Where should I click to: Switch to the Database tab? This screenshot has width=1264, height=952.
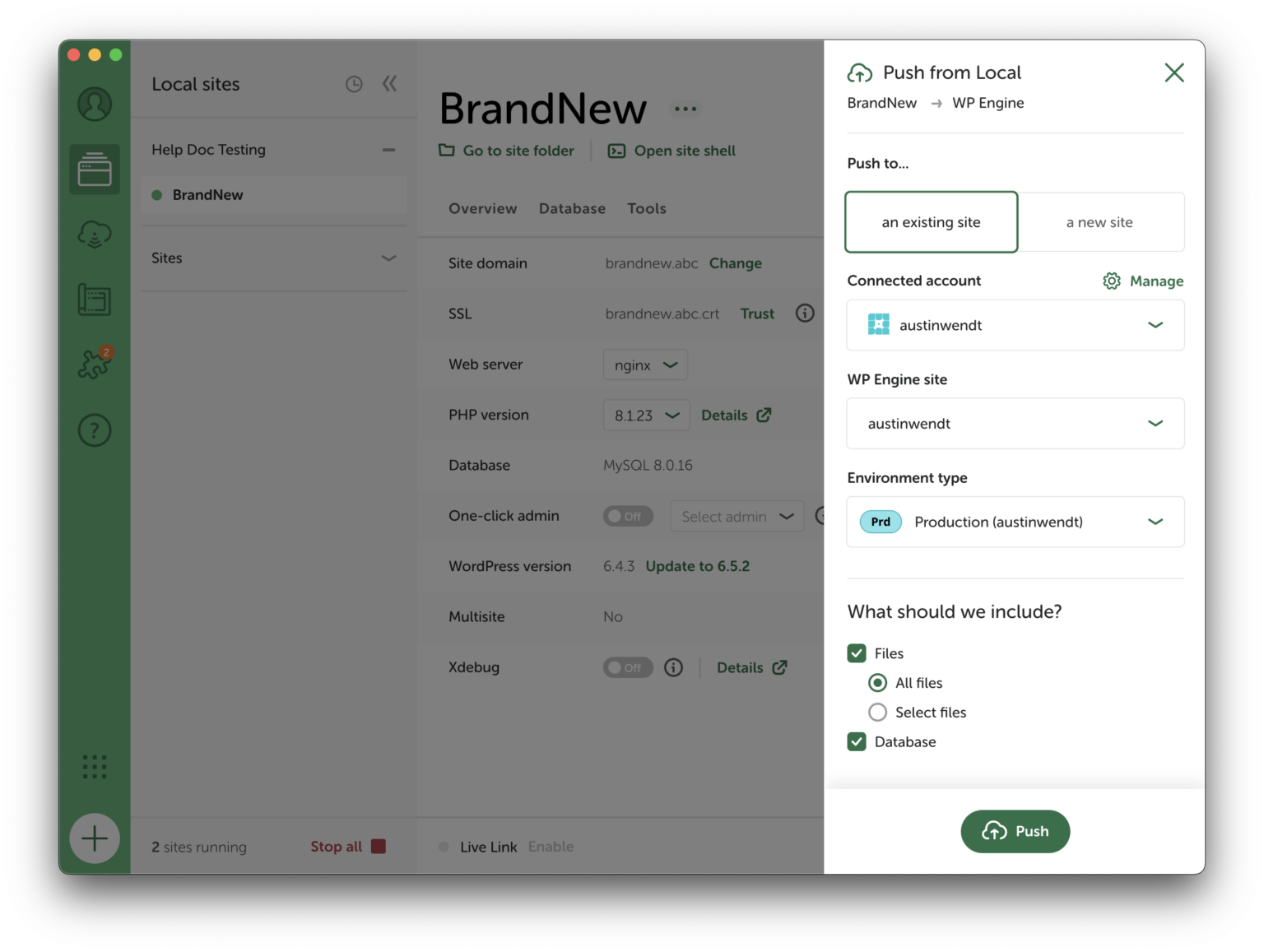tap(572, 209)
